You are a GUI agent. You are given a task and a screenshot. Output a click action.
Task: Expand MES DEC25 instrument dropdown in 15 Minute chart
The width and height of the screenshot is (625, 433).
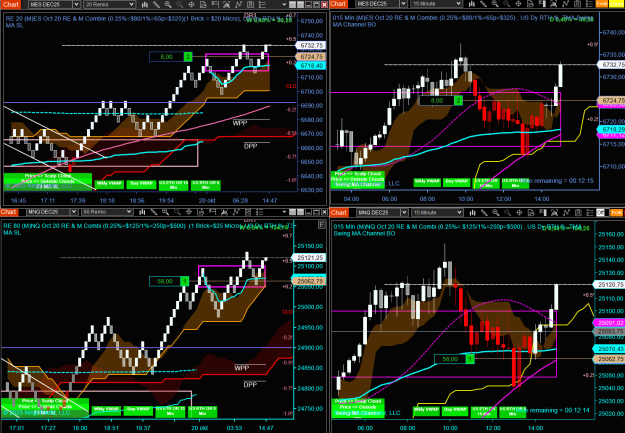click(403, 4)
